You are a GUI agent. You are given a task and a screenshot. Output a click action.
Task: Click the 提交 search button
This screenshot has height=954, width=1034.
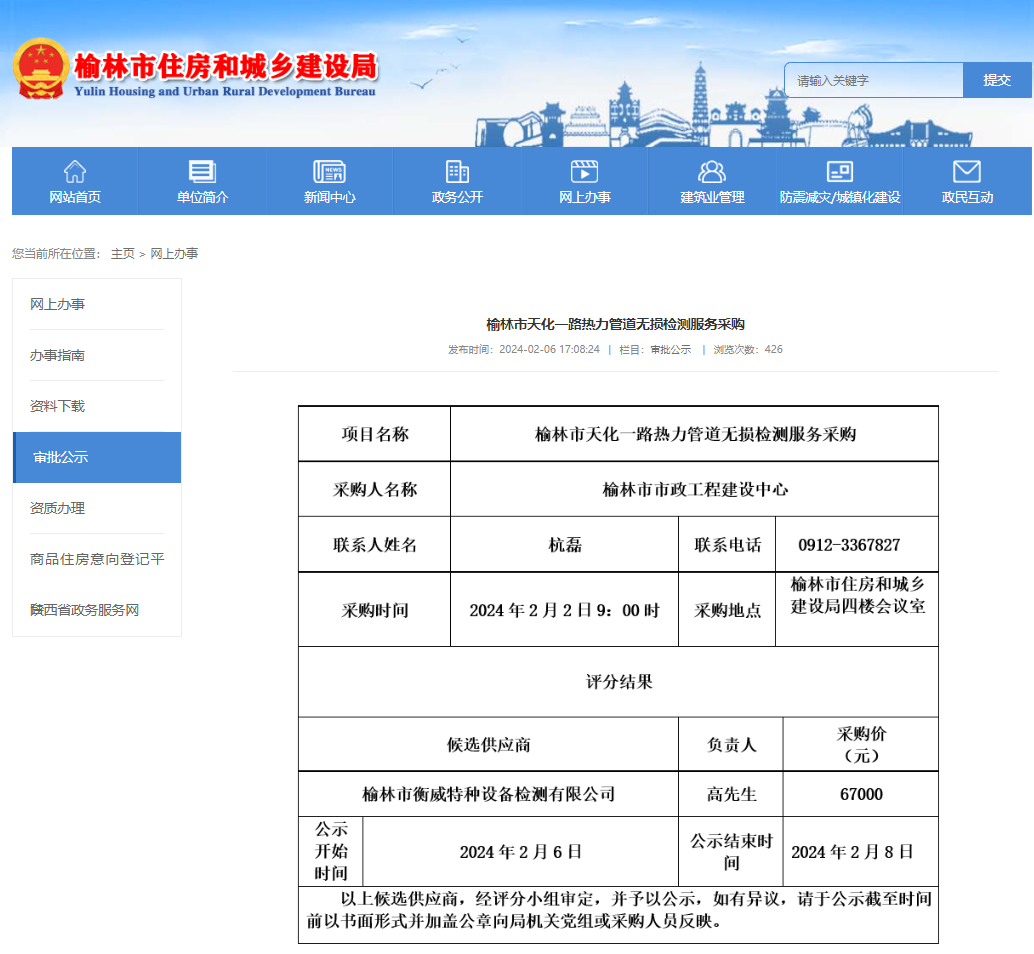coord(997,80)
